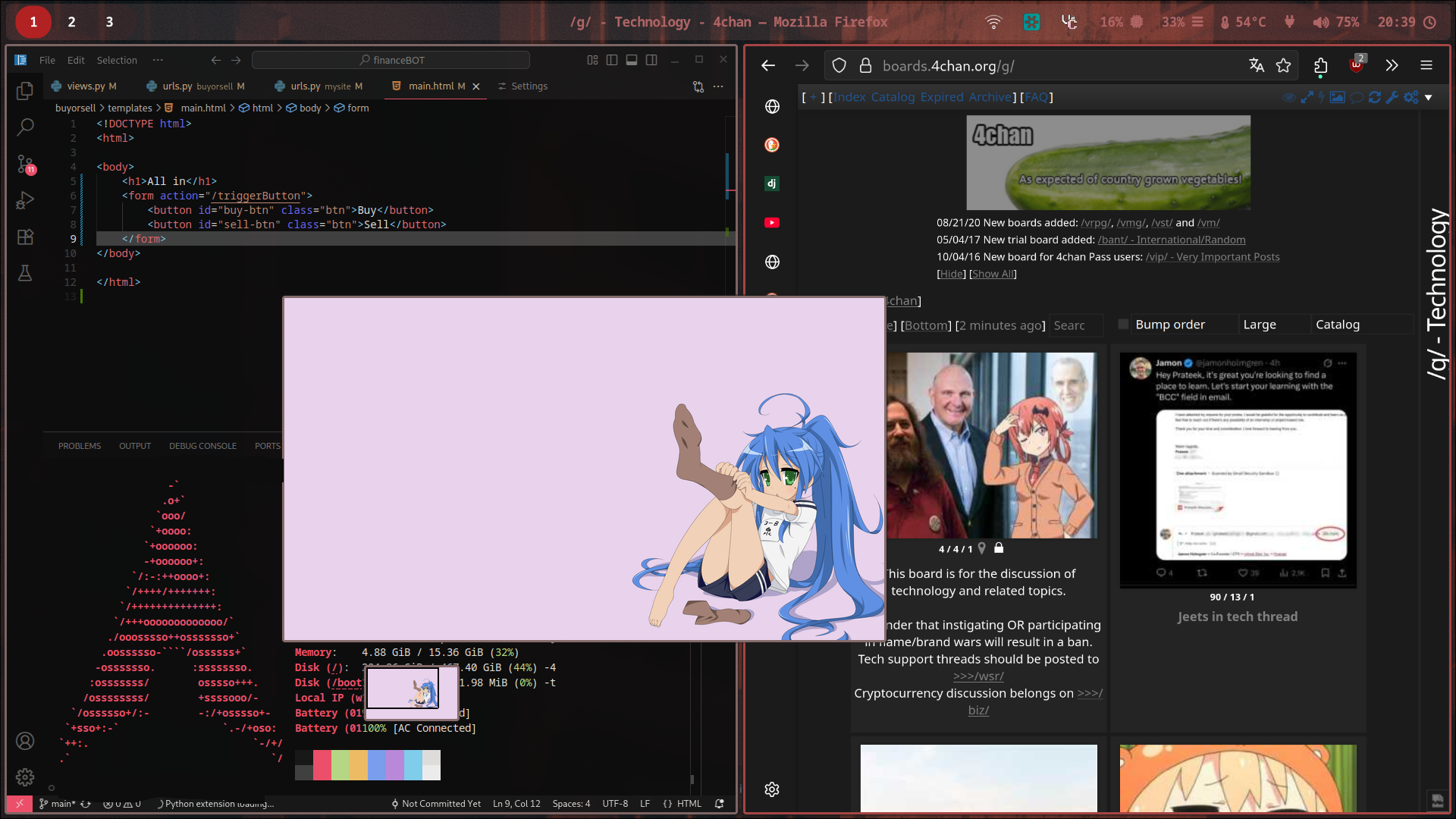Click the uBlock Origin icon in Firefox

click(1357, 64)
